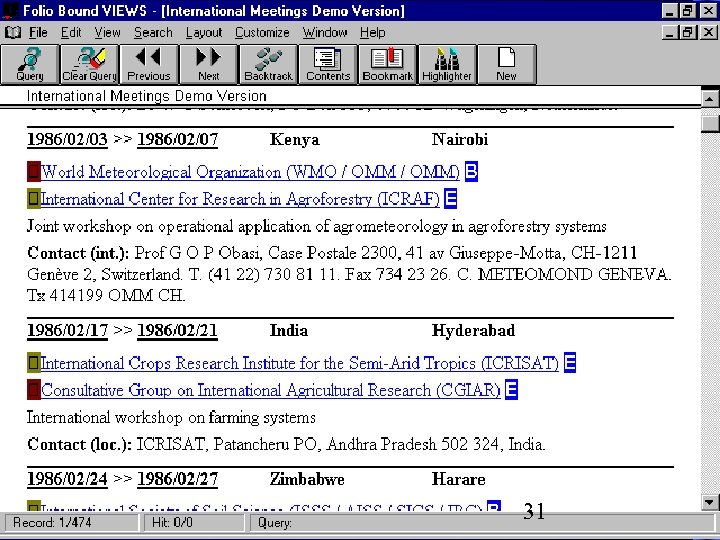Screen dimensions: 720x540
Task: Click the 'Kenya' country heading
Action: click(294, 139)
